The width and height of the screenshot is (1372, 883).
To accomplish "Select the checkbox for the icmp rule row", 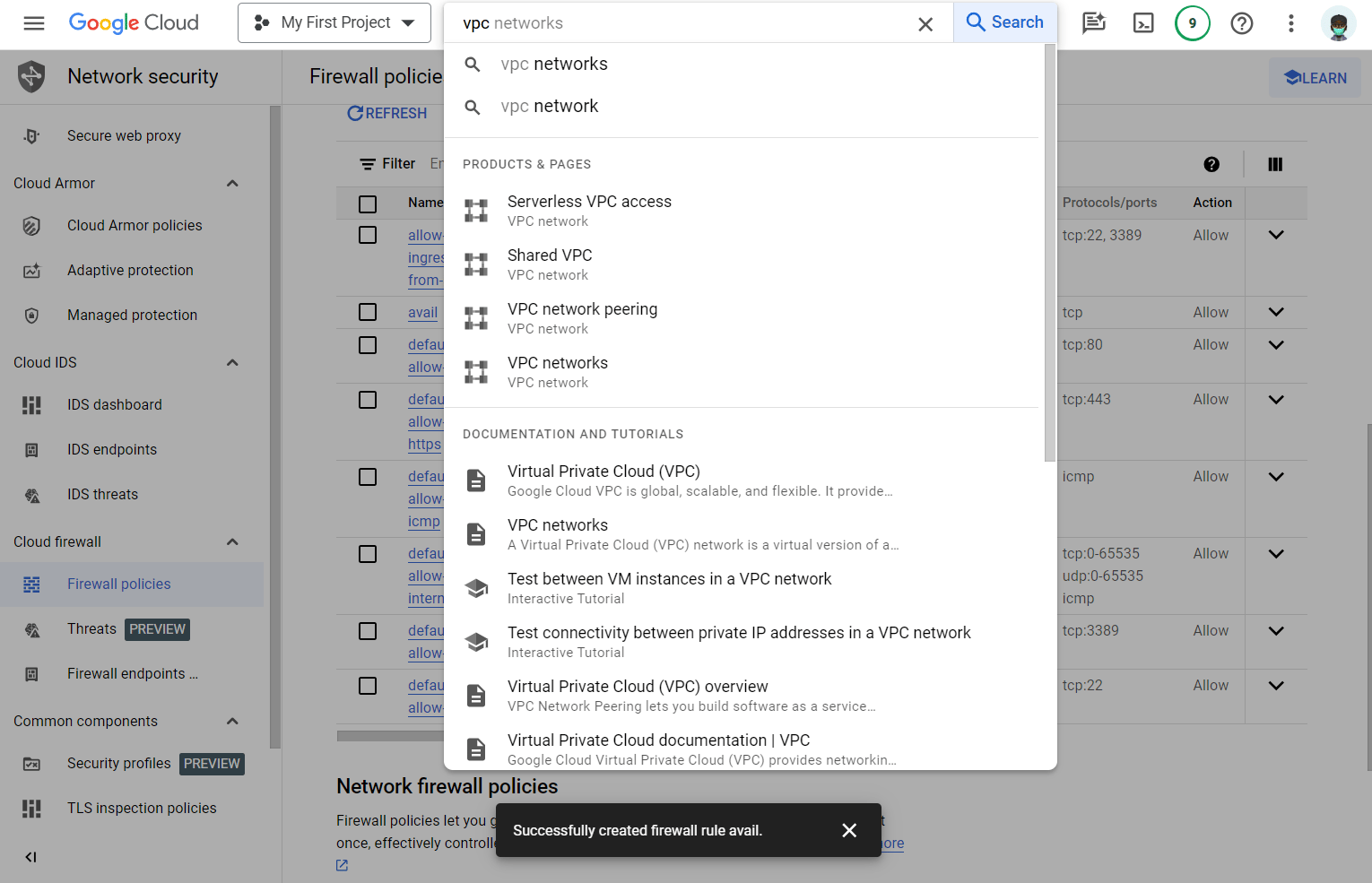I will [x=368, y=477].
